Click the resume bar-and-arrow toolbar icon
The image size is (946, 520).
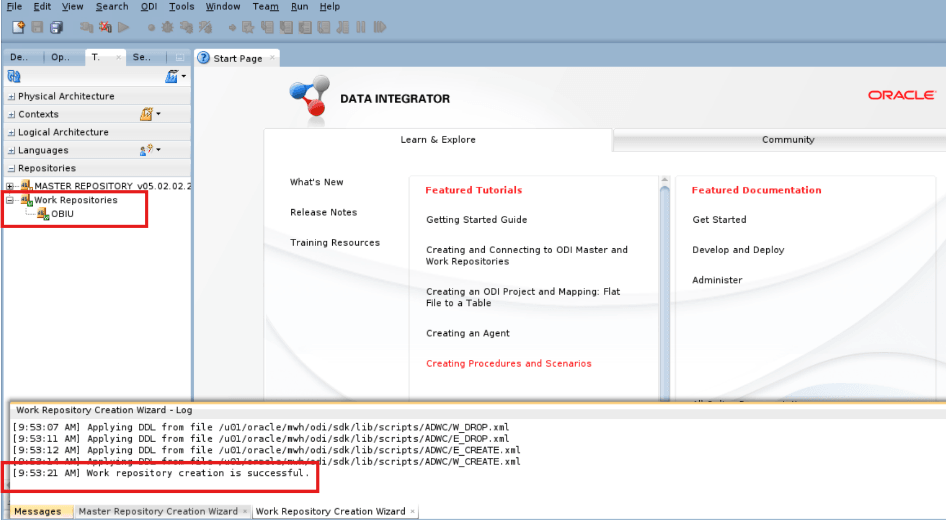[x=379, y=27]
